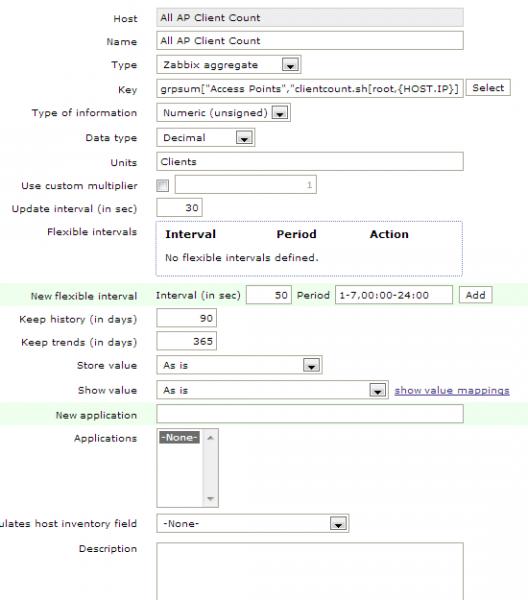
Task: Click the 'Interval' column header
Action: (190, 234)
